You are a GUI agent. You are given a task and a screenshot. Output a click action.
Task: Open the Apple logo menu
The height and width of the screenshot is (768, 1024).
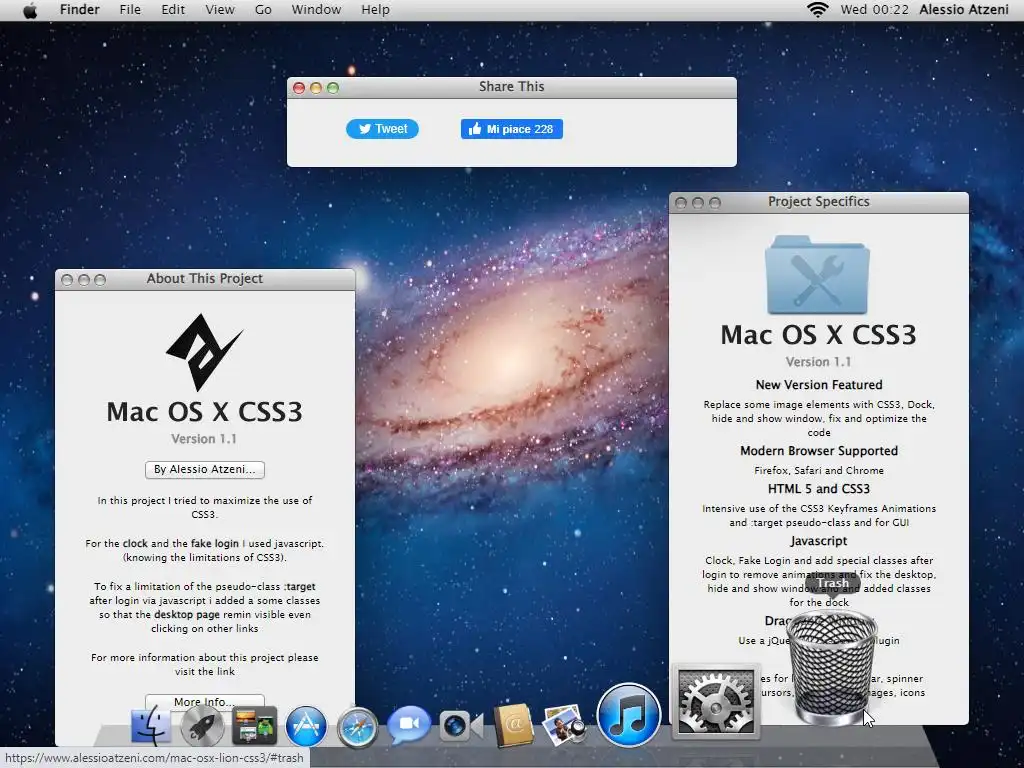(30, 10)
